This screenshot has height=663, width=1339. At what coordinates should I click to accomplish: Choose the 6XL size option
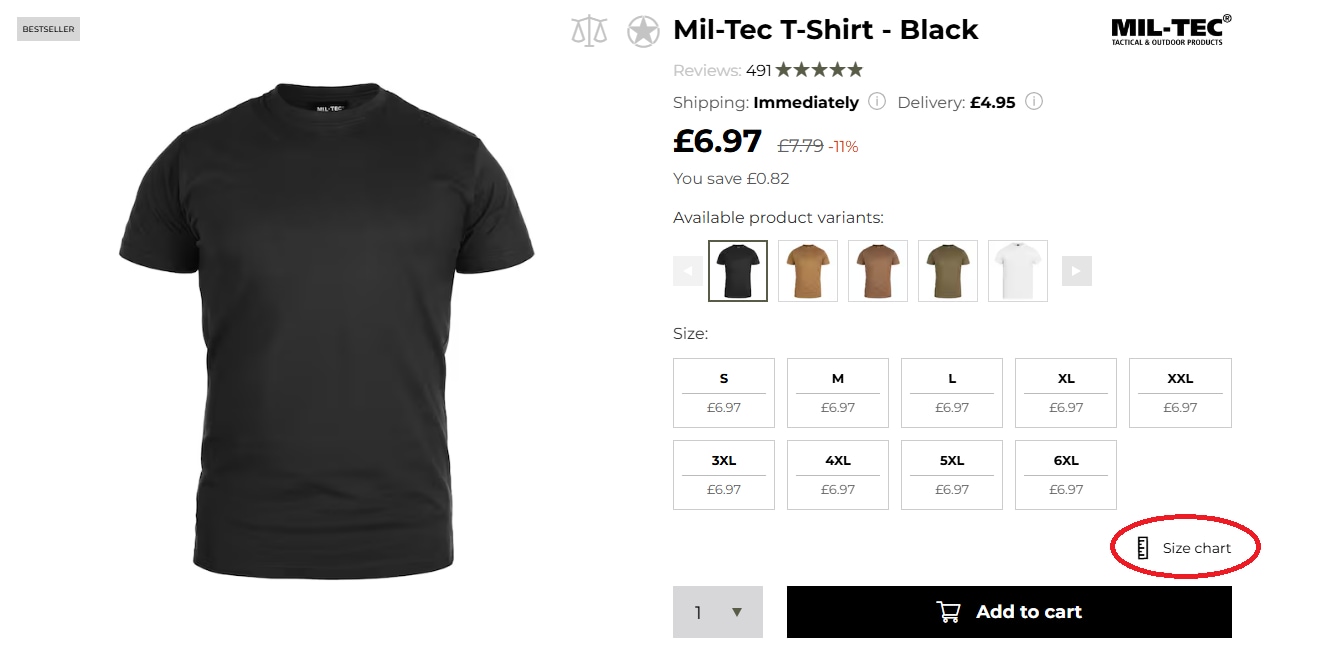pos(1065,474)
